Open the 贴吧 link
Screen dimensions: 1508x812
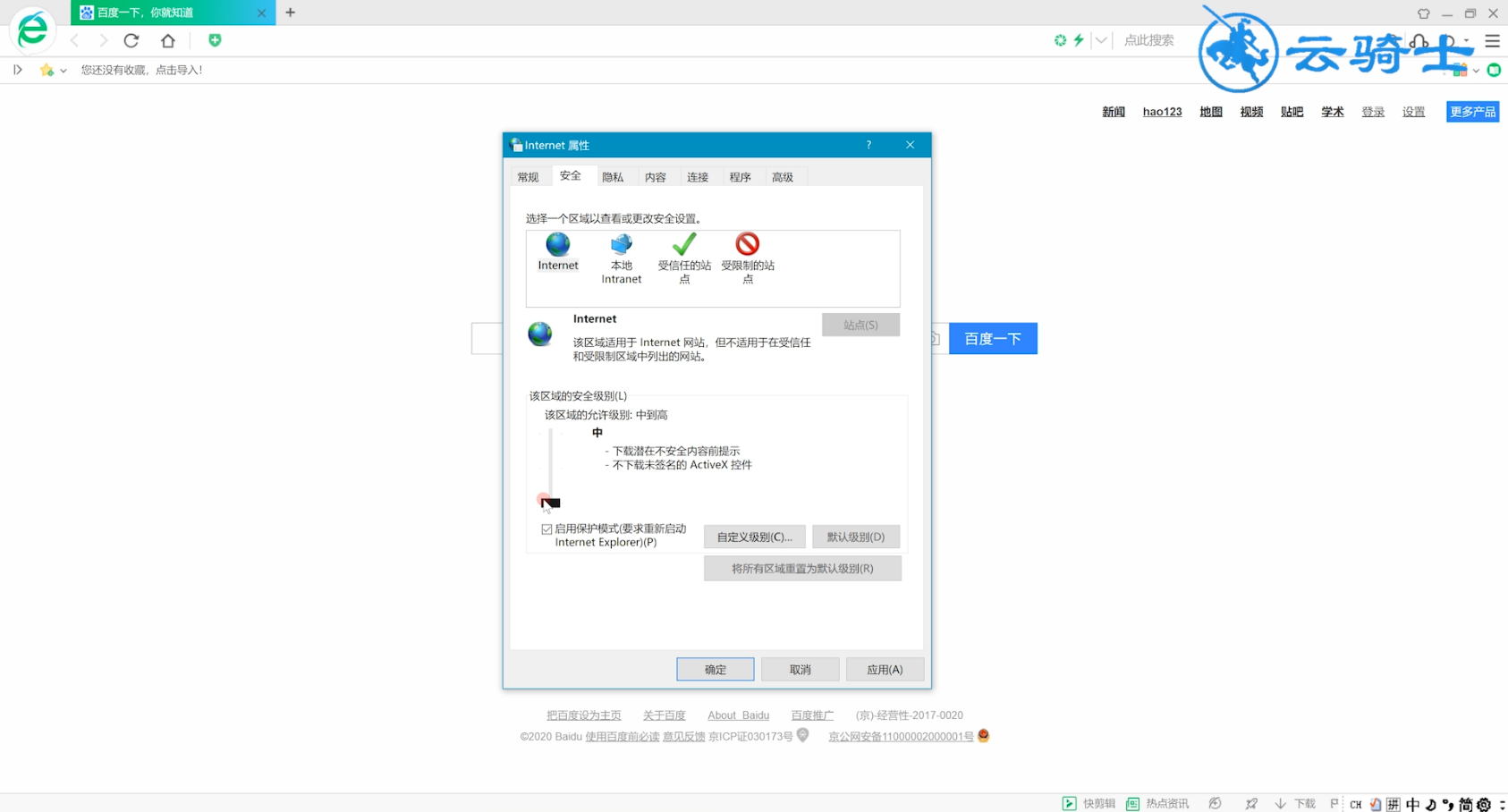[1292, 112]
